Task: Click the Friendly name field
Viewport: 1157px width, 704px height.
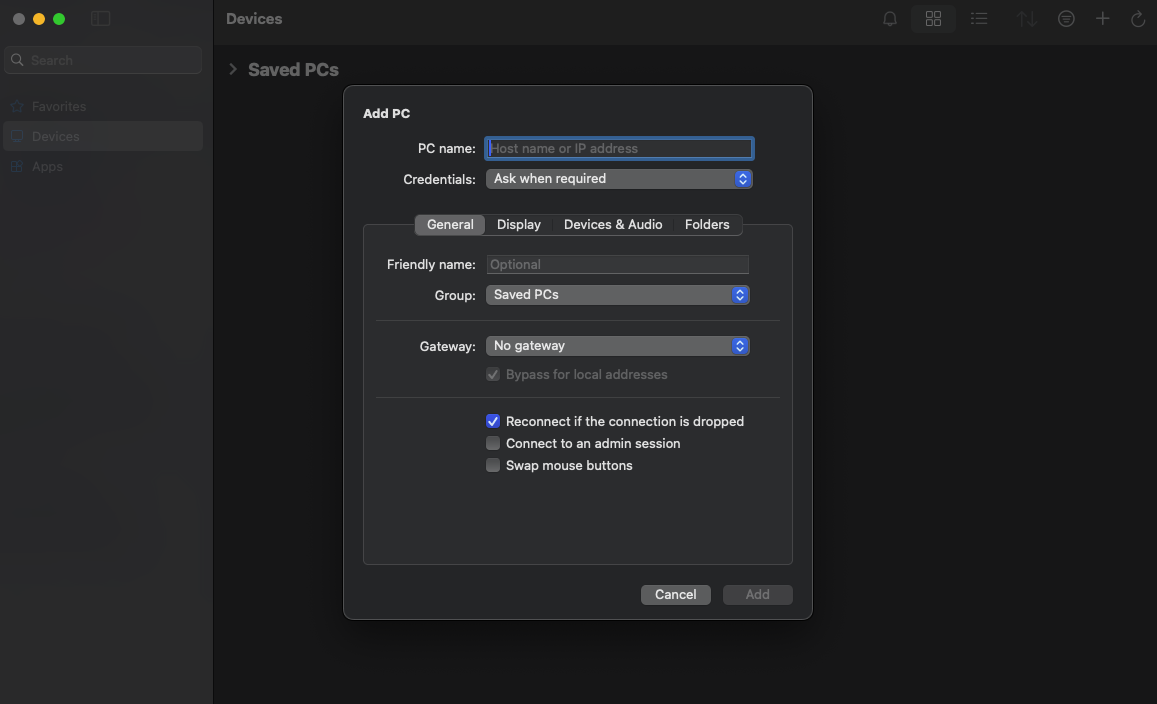Action: tap(618, 264)
